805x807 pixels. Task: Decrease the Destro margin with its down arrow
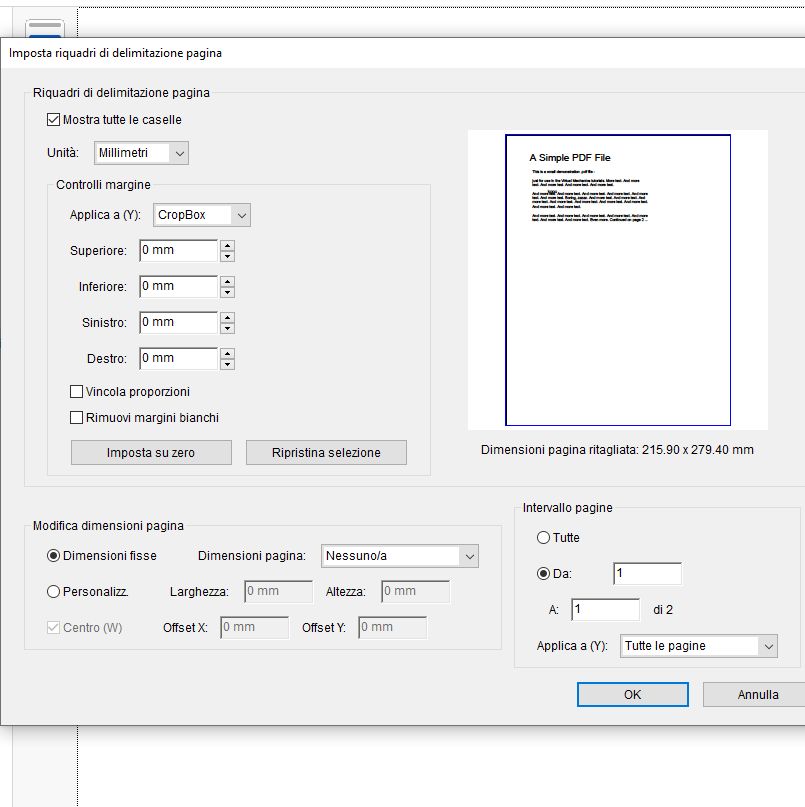click(x=229, y=363)
